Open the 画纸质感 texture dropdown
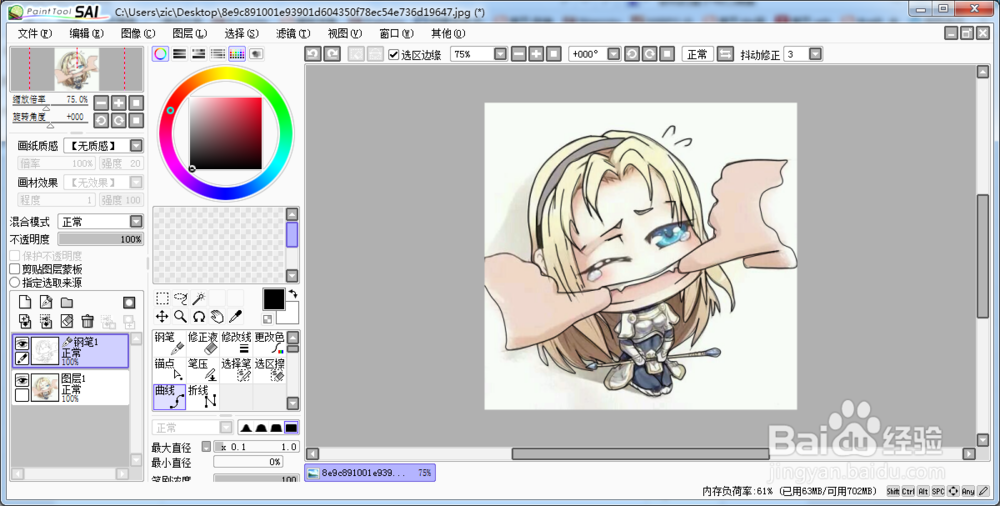The height and width of the screenshot is (506, 1000). pyautogui.click(x=136, y=145)
